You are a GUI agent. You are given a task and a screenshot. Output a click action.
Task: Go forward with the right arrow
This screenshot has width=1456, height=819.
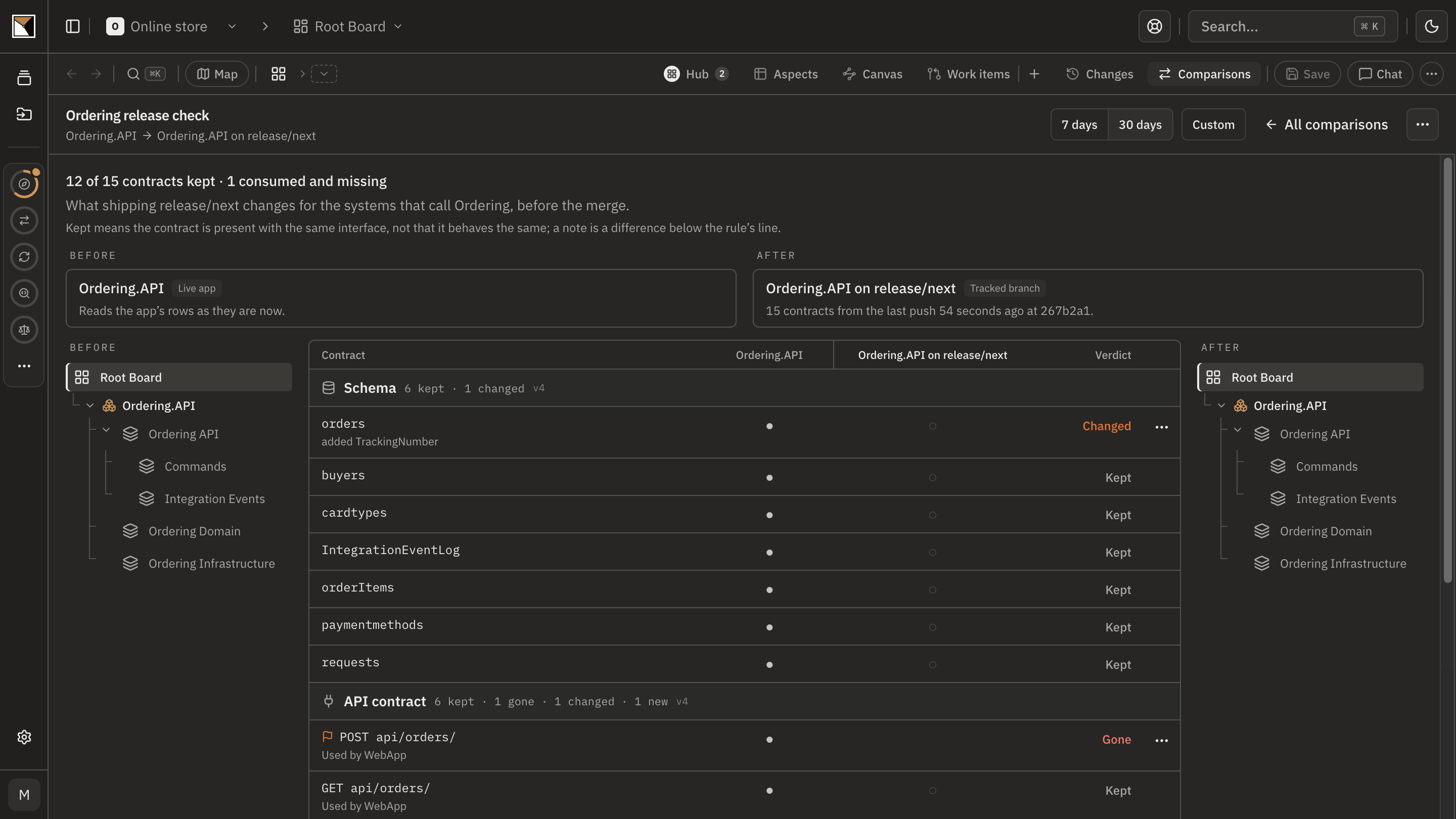(x=96, y=74)
